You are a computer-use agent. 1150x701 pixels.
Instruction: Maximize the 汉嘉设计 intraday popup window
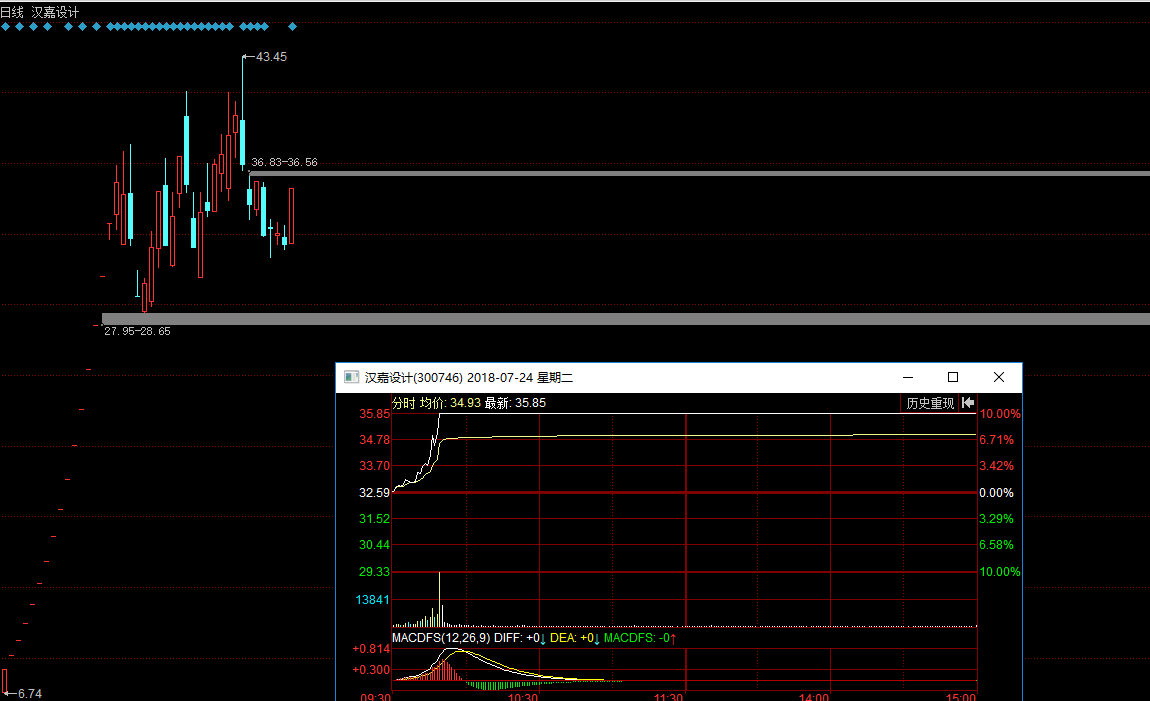(953, 377)
